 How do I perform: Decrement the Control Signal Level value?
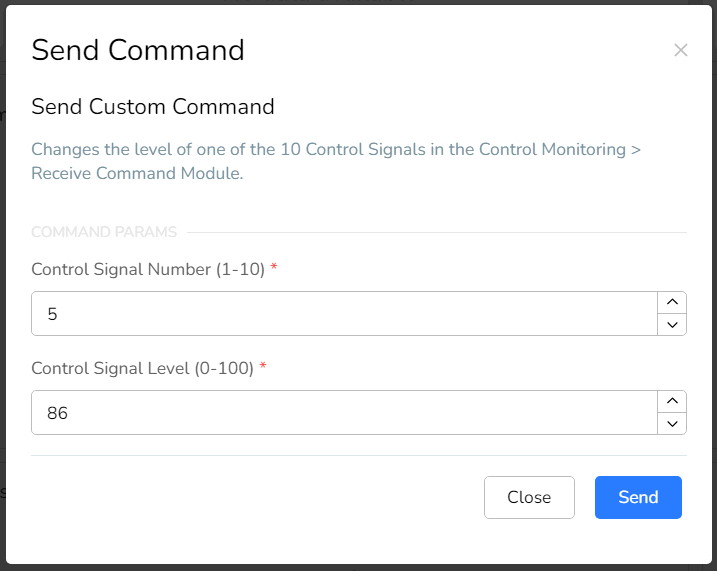(x=672, y=424)
